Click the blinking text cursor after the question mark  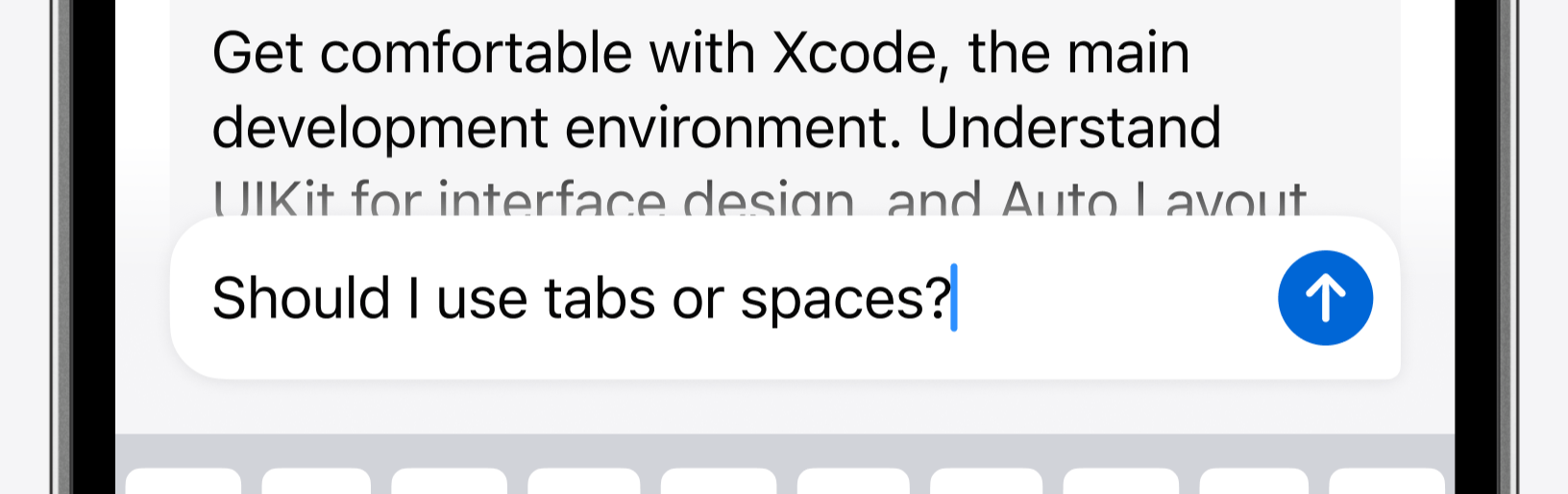(954, 298)
